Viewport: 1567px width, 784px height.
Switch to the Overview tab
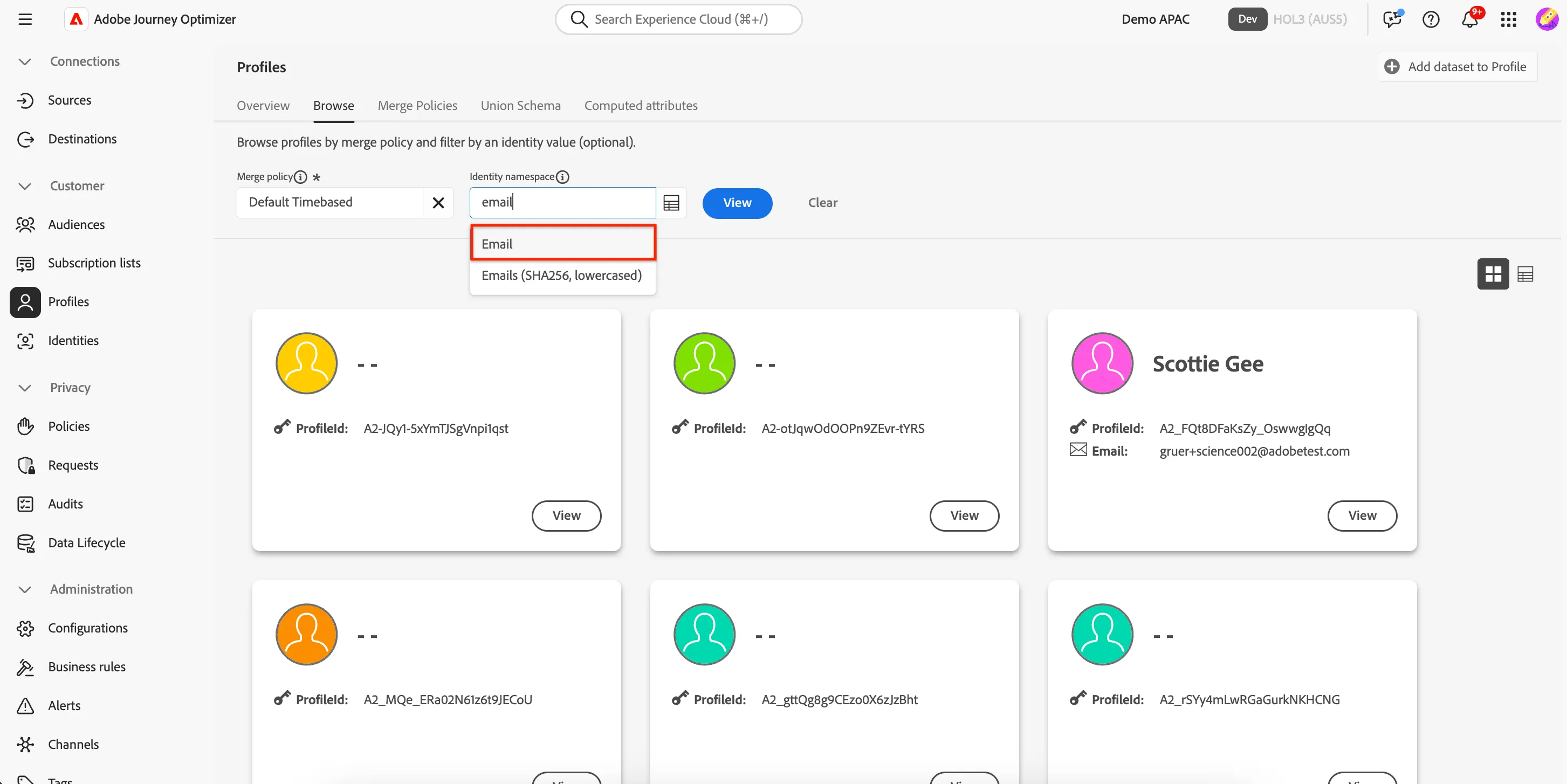pos(263,106)
